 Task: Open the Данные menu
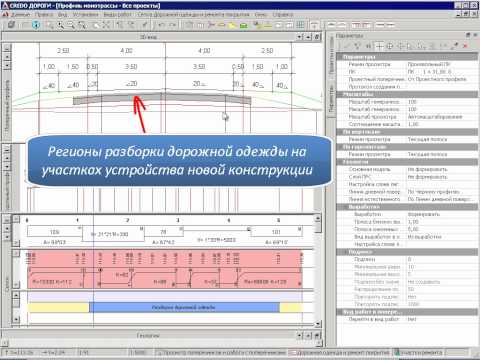pyautogui.click(x=20, y=15)
